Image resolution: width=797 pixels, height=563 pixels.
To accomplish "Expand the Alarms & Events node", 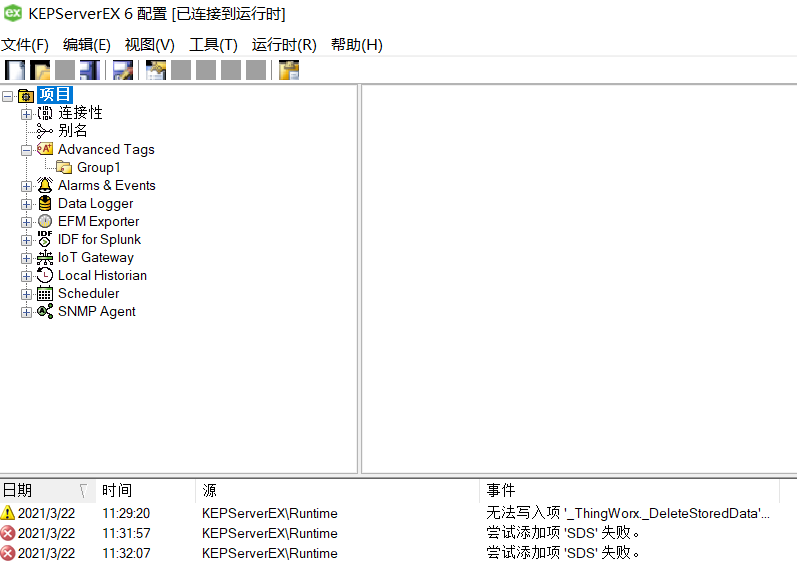I will (26, 186).
